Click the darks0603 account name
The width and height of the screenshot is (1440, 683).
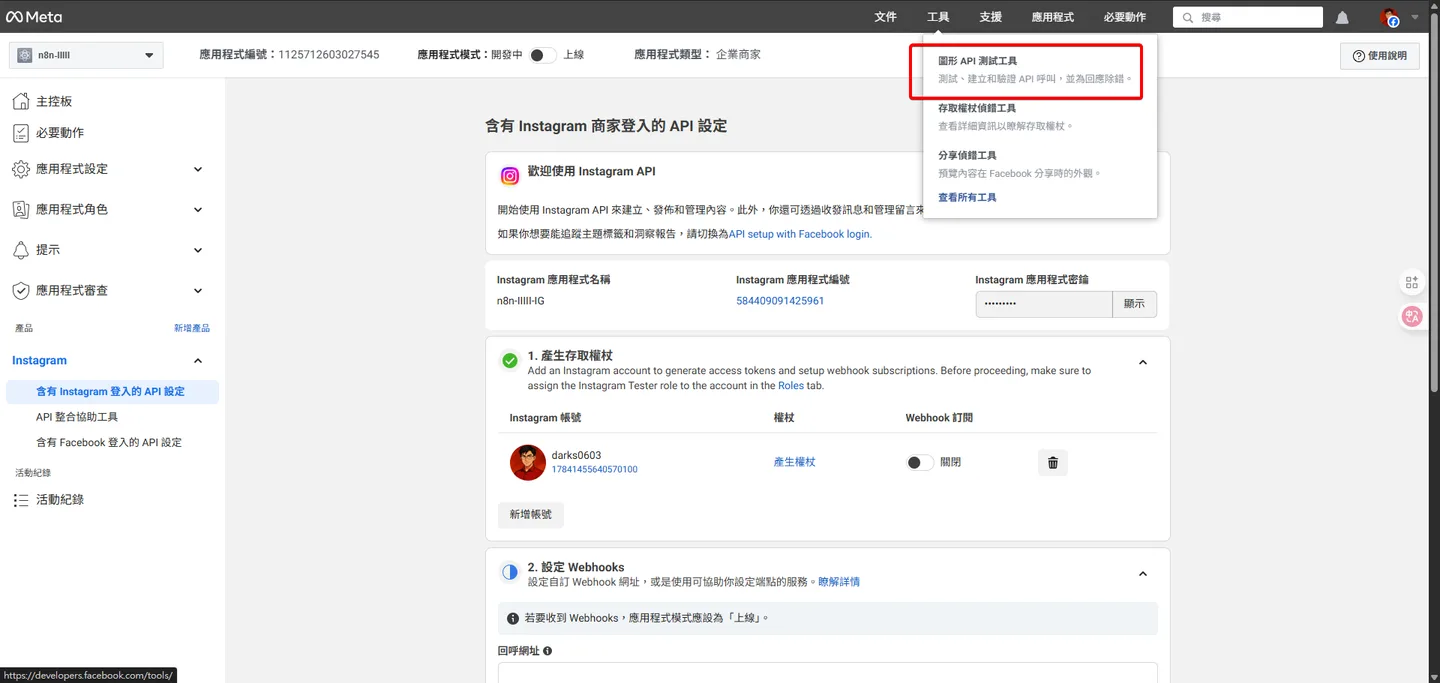576,455
